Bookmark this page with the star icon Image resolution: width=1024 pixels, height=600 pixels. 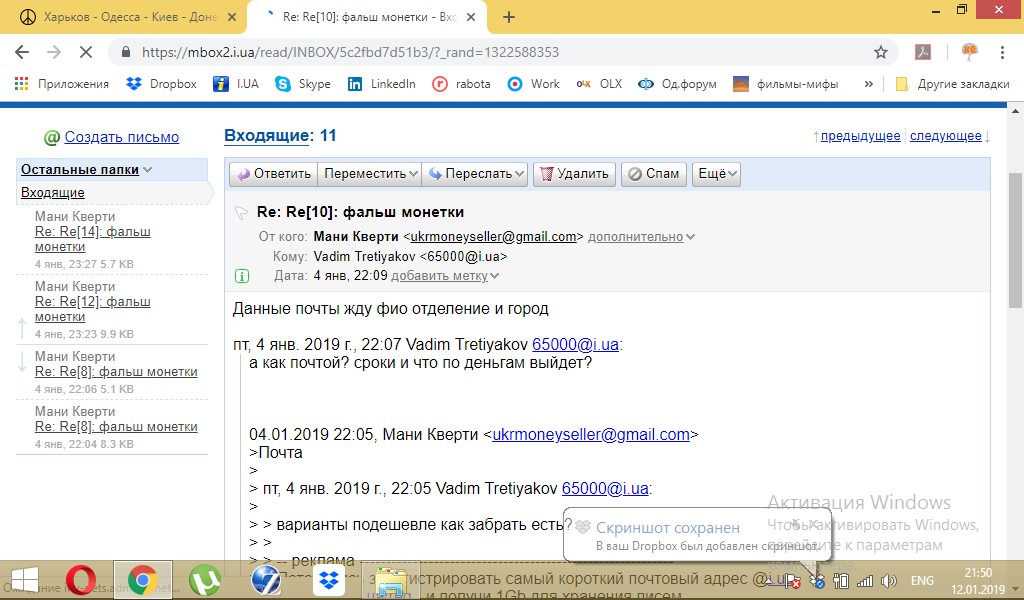[881, 52]
